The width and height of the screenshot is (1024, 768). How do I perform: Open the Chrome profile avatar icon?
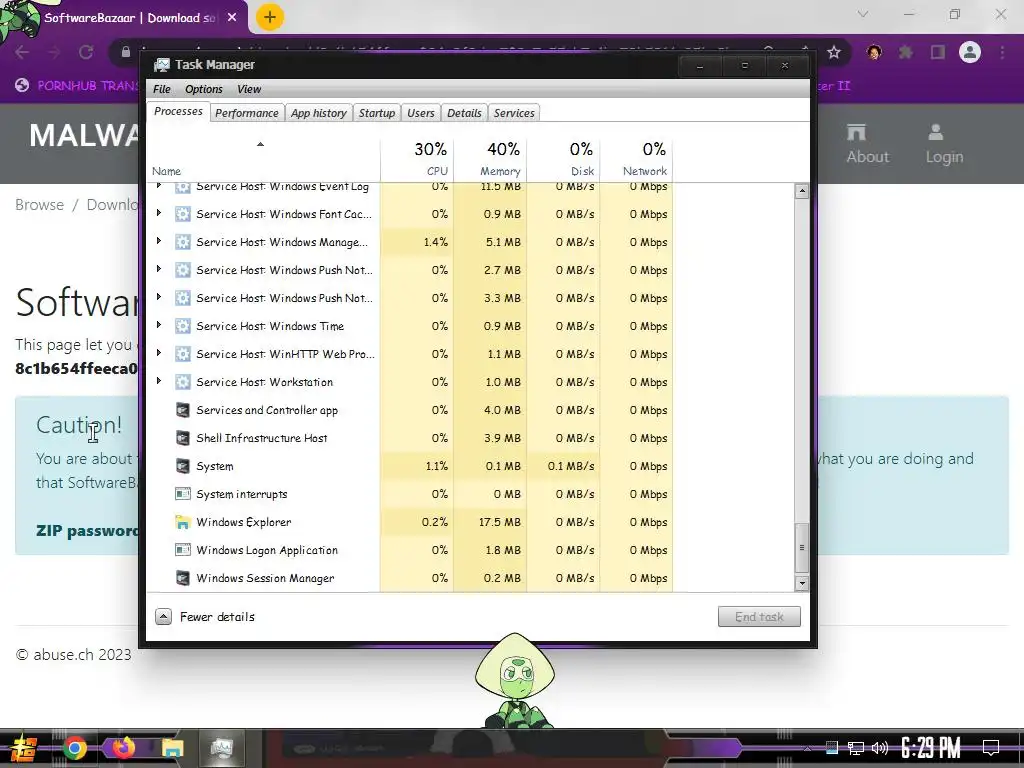coord(970,52)
